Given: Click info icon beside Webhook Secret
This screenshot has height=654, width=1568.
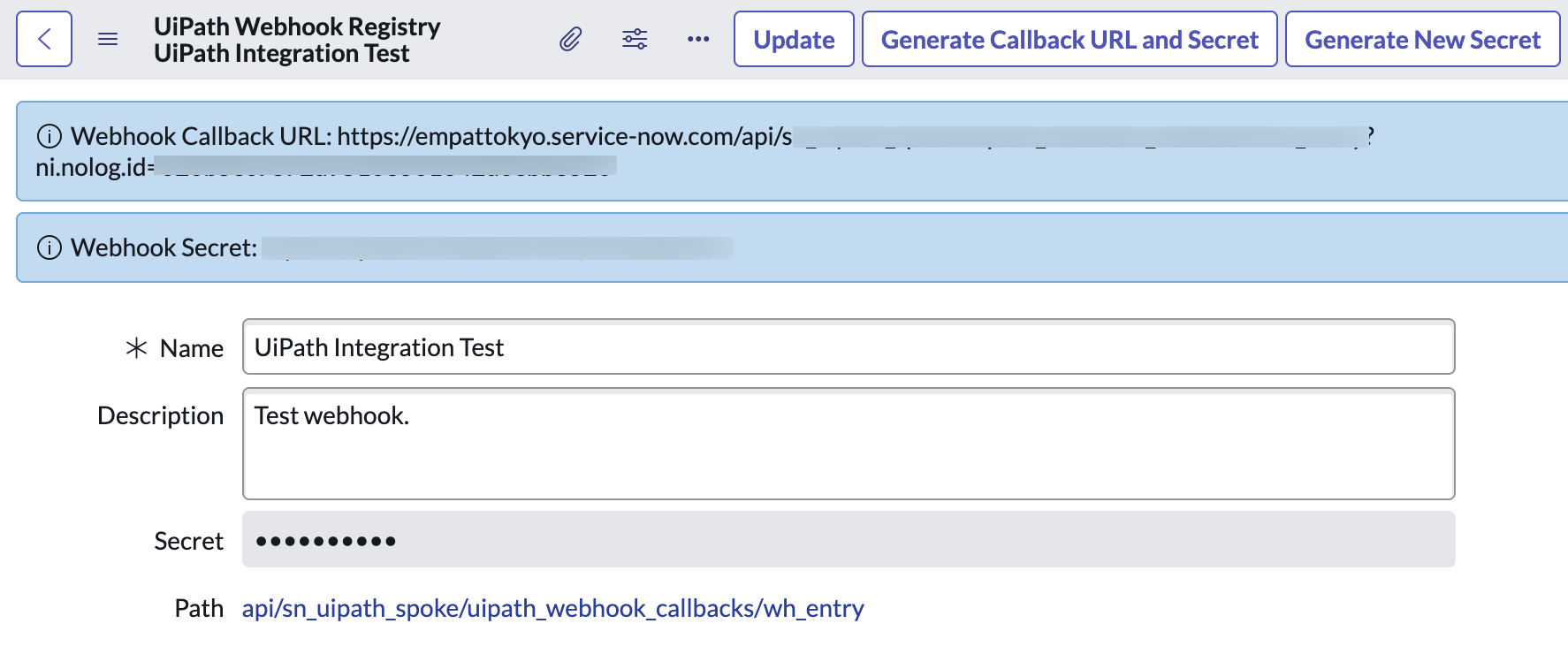Looking at the screenshot, I should [49, 247].
